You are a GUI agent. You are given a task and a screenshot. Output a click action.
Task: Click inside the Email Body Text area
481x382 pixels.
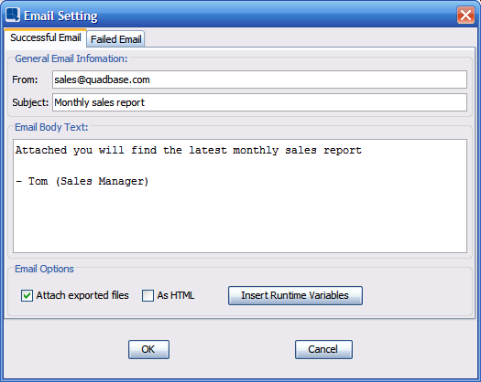pos(240,196)
